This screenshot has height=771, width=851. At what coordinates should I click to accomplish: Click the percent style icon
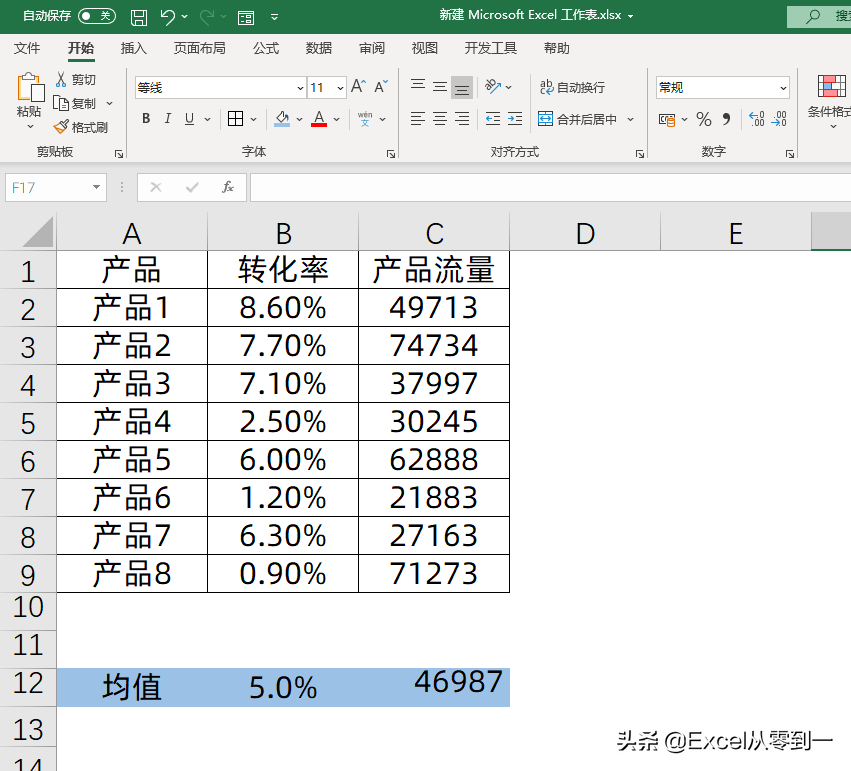tap(704, 119)
